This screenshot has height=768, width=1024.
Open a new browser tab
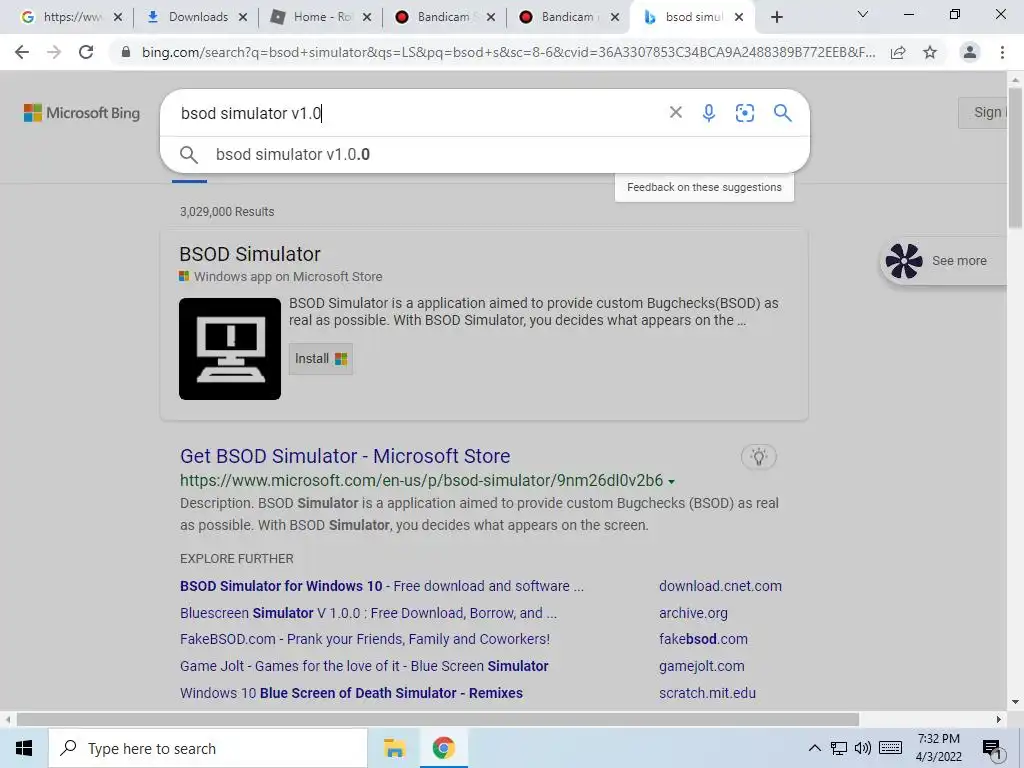point(776,17)
